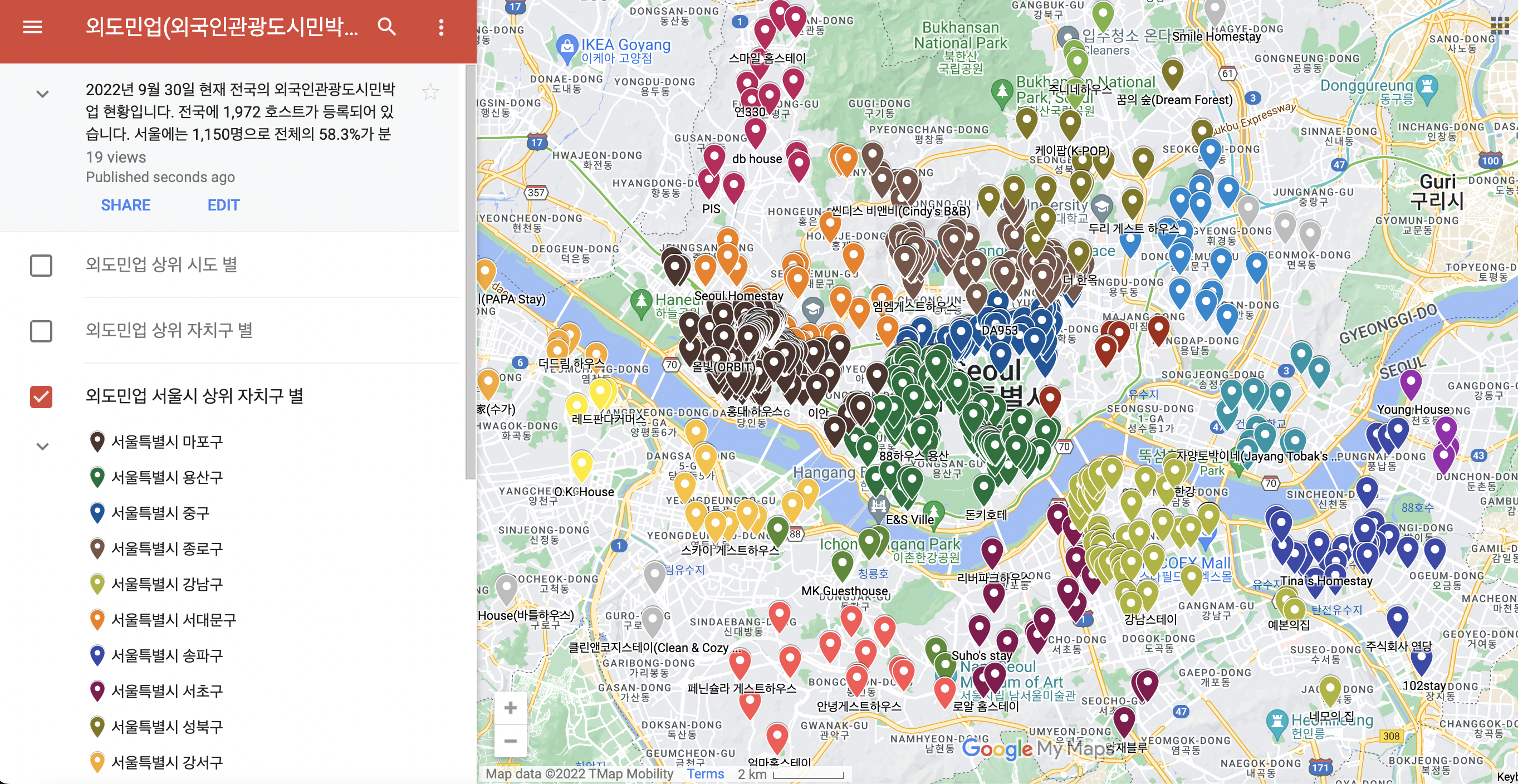Click the blue 송파구 legend pin swatch
Viewport: 1518px width, 784px height.
click(x=97, y=655)
